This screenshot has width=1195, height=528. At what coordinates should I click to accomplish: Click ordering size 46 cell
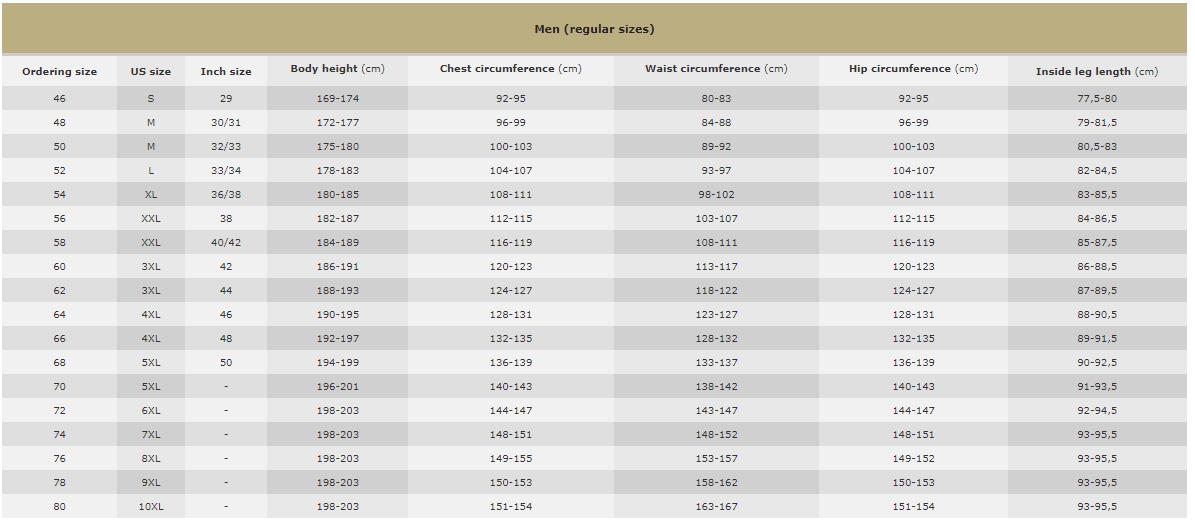[x=60, y=99]
